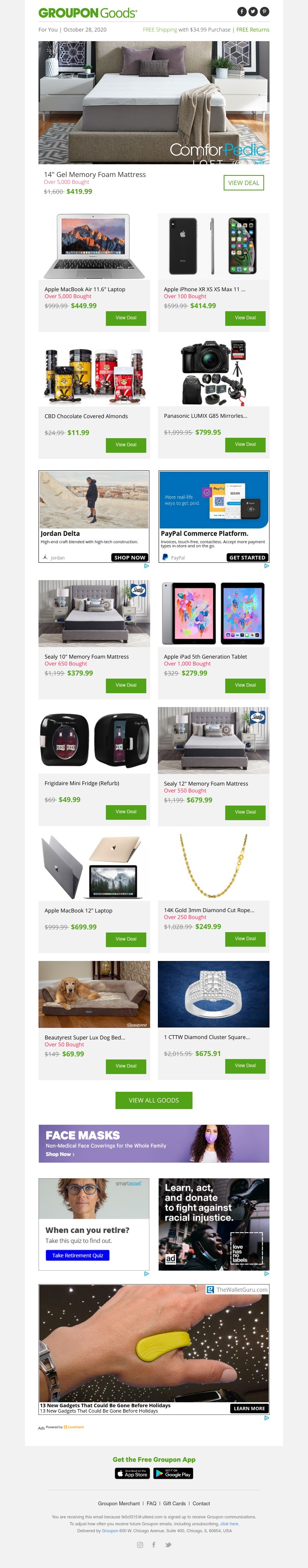308x1568 pixels.
Task: Open the Pinterest icon in the header
Action: (x=264, y=12)
